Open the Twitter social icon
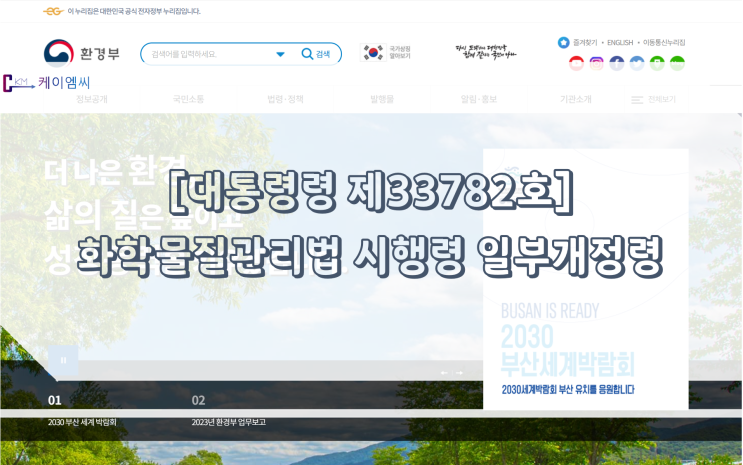 coord(637,63)
